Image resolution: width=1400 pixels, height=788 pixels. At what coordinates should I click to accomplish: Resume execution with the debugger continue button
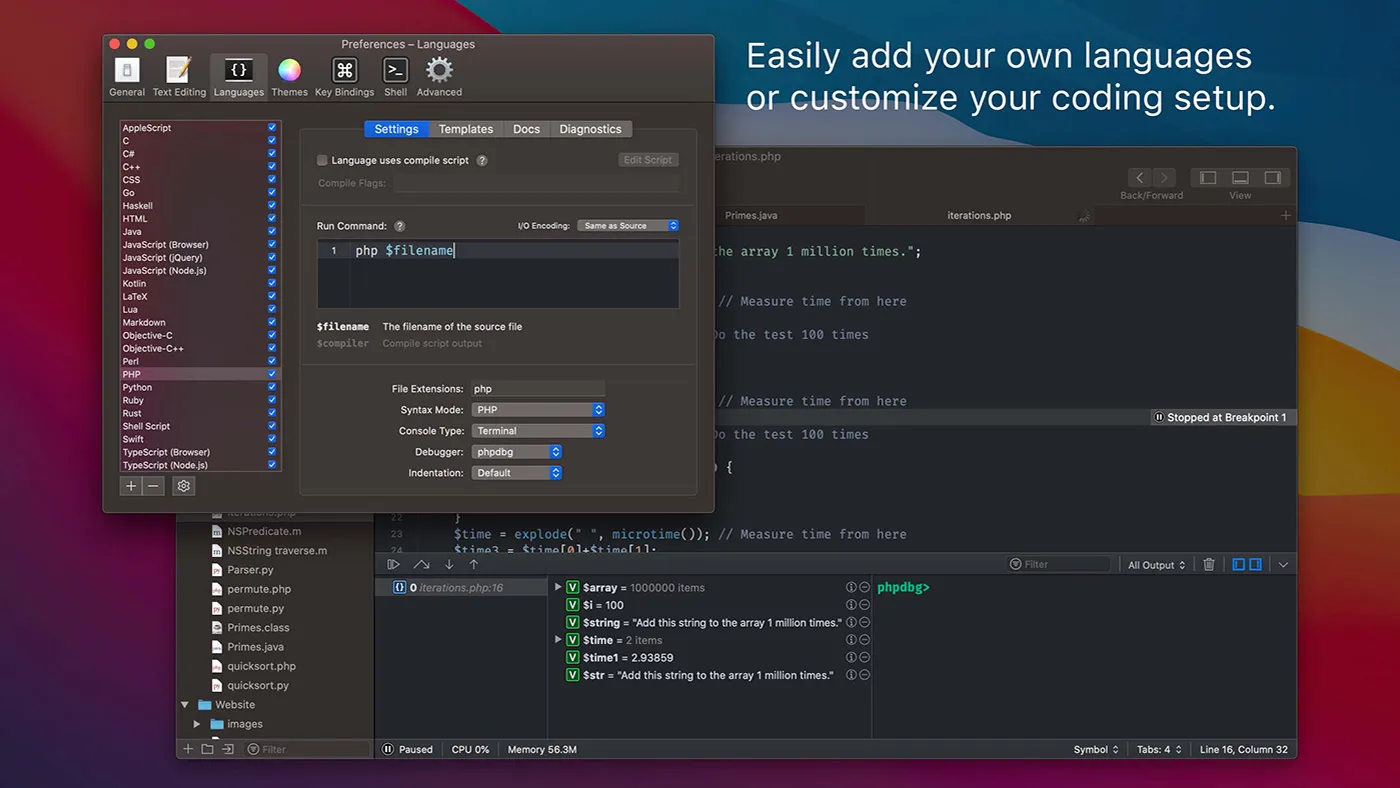[393, 564]
